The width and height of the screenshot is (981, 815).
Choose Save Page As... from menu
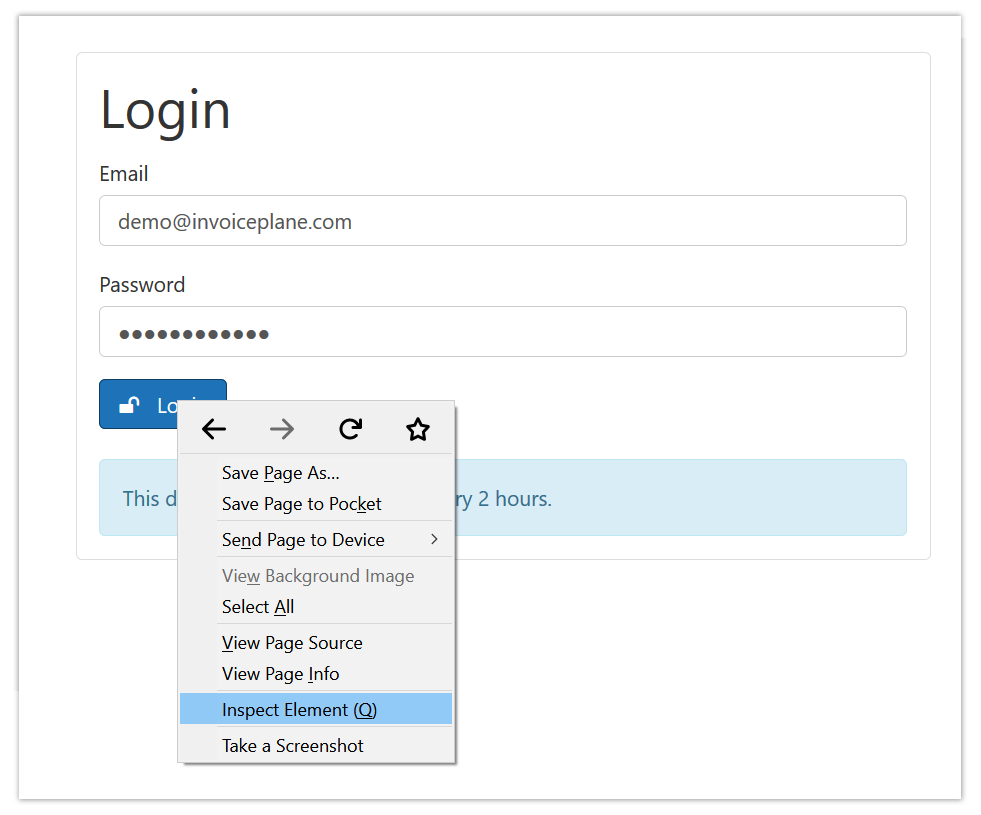[316, 473]
